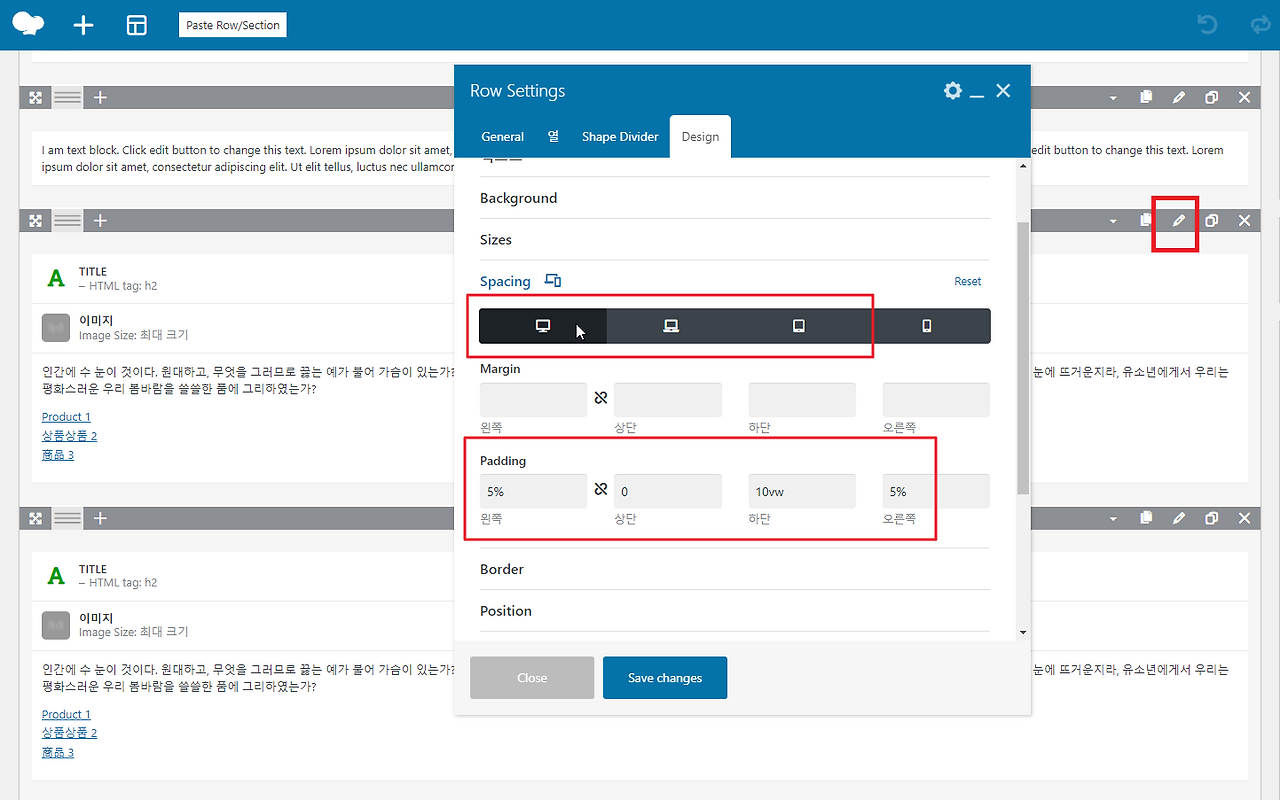Click the Margin 상단 input field
This screenshot has height=800, width=1280.
[668, 400]
